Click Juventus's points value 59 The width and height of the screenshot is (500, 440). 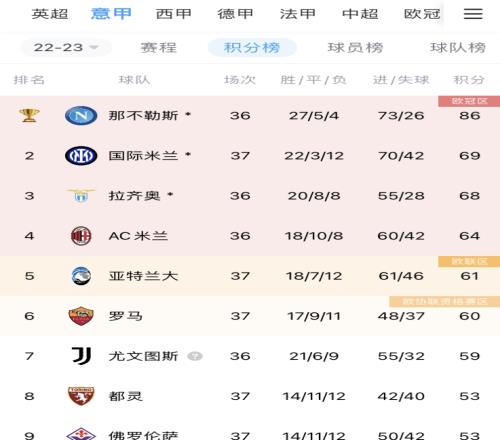click(x=470, y=356)
